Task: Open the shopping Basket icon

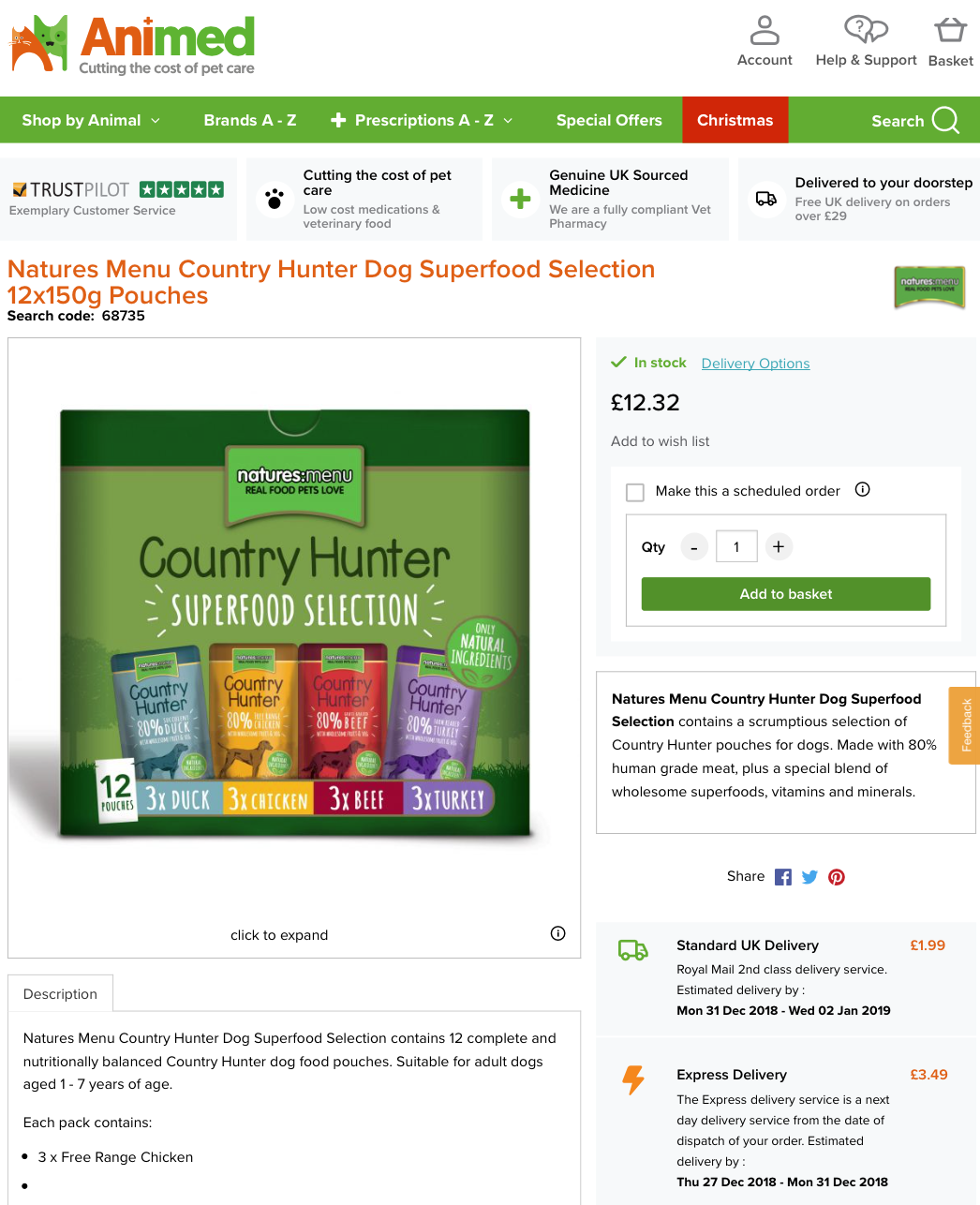Action: point(950,30)
